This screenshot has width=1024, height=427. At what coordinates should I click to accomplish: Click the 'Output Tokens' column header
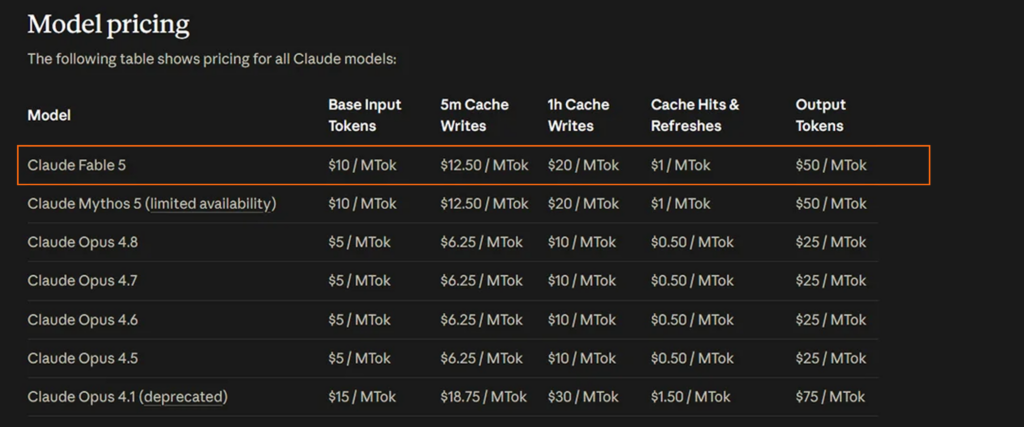(820, 116)
